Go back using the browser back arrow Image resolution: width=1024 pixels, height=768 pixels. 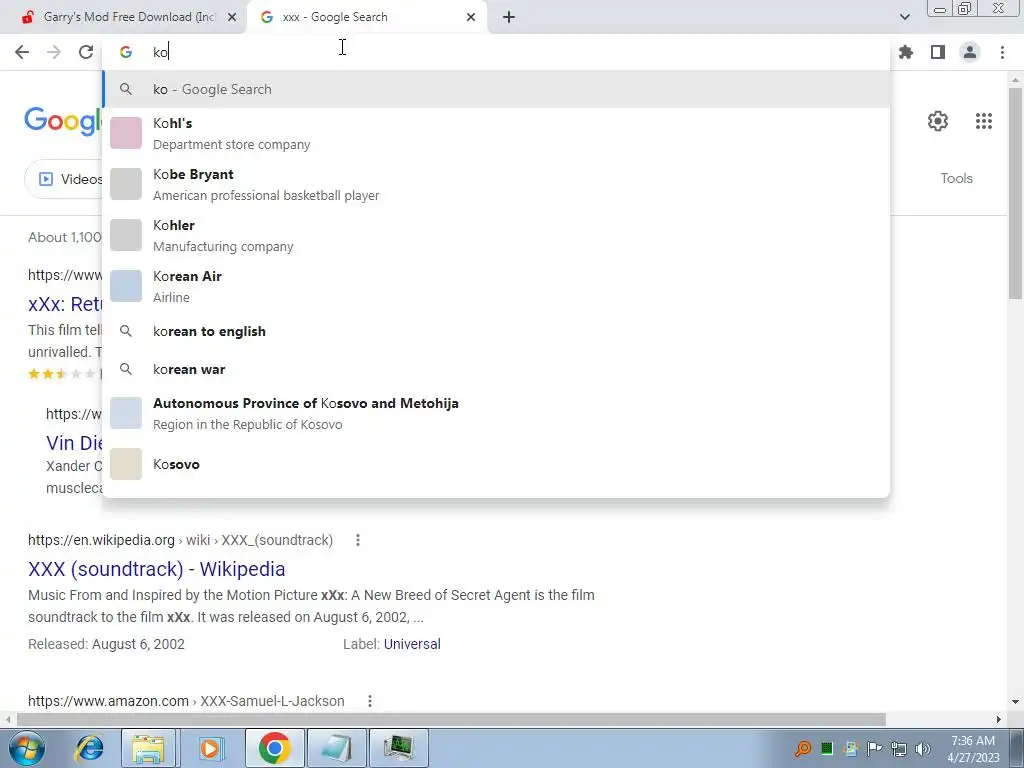22,52
